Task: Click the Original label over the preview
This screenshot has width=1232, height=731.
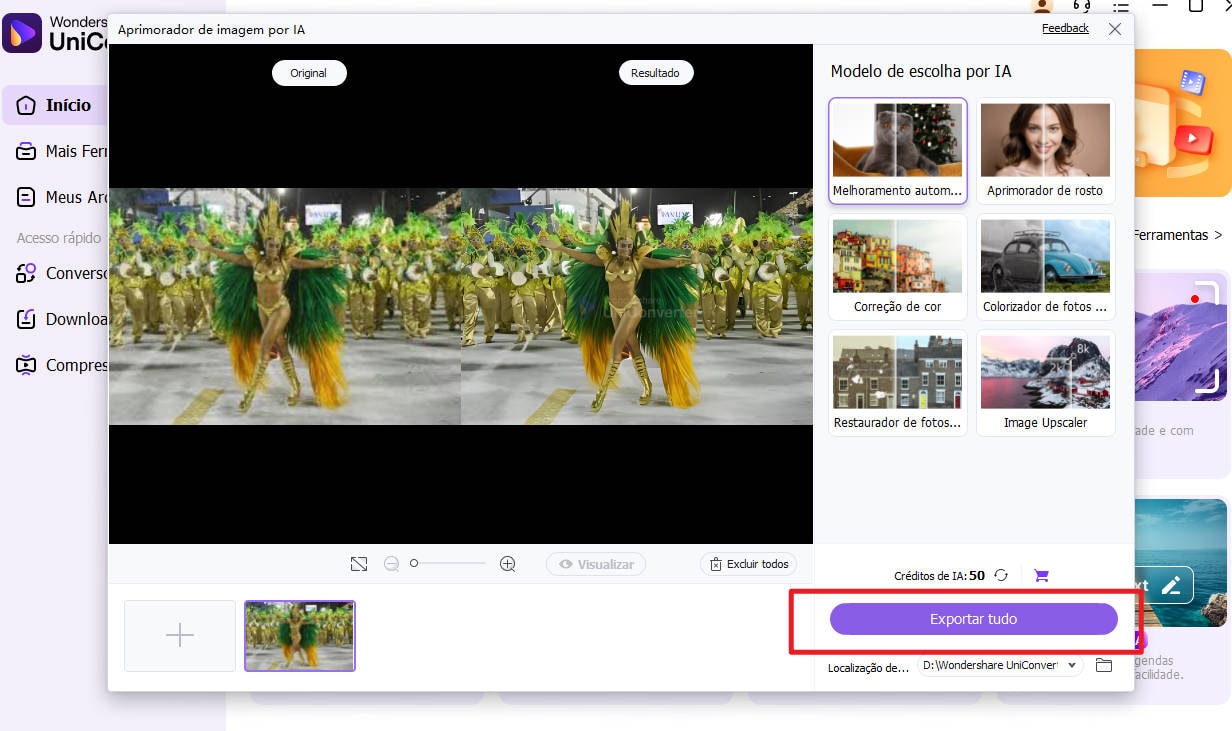Action: (309, 73)
